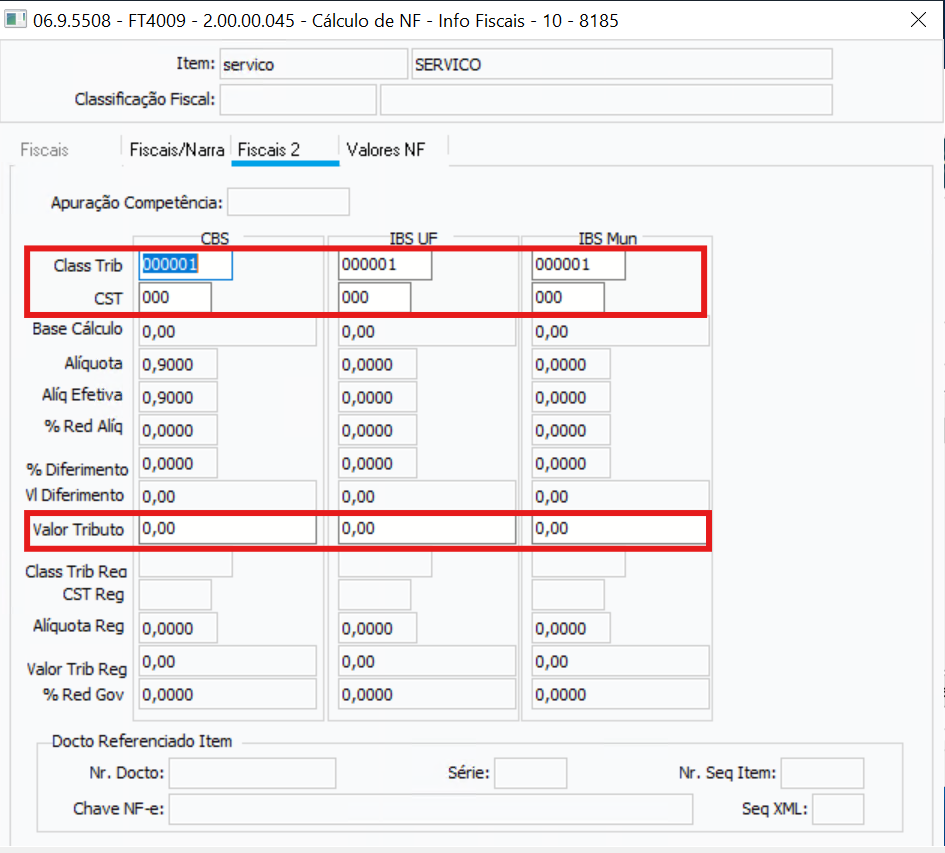Click the IBS UF Valor Trib Reg field
The height and width of the screenshot is (853, 945).
pyautogui.click(x=427, y=661)
